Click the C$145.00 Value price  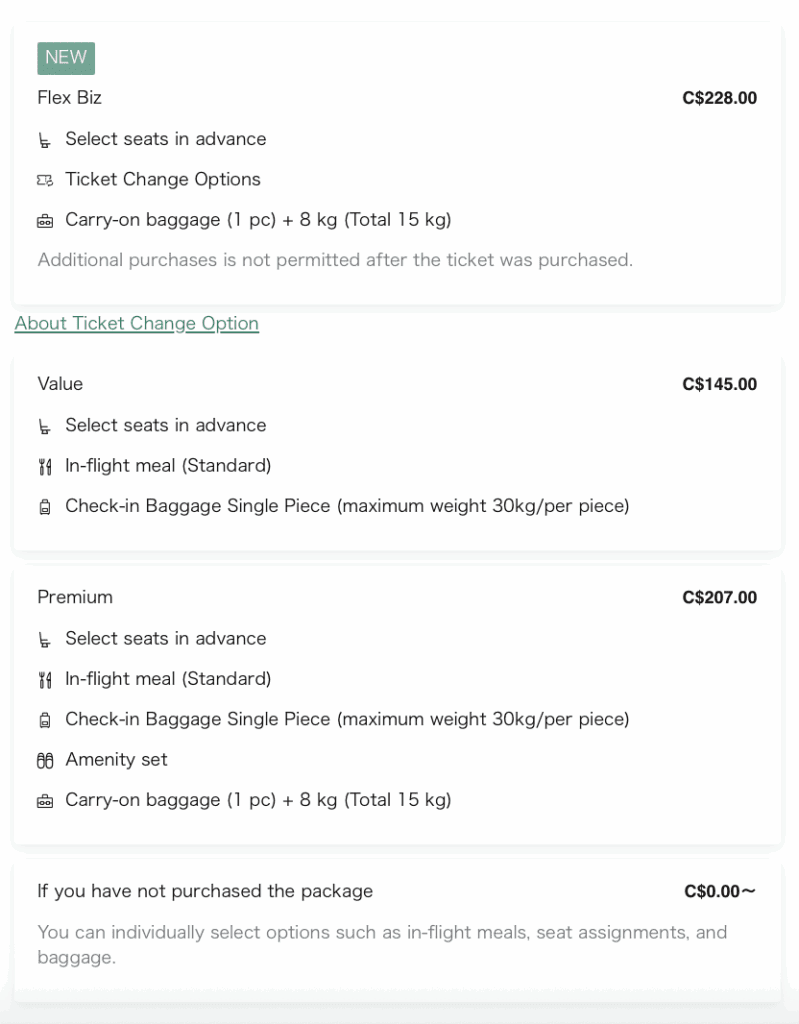coord(719,384)
